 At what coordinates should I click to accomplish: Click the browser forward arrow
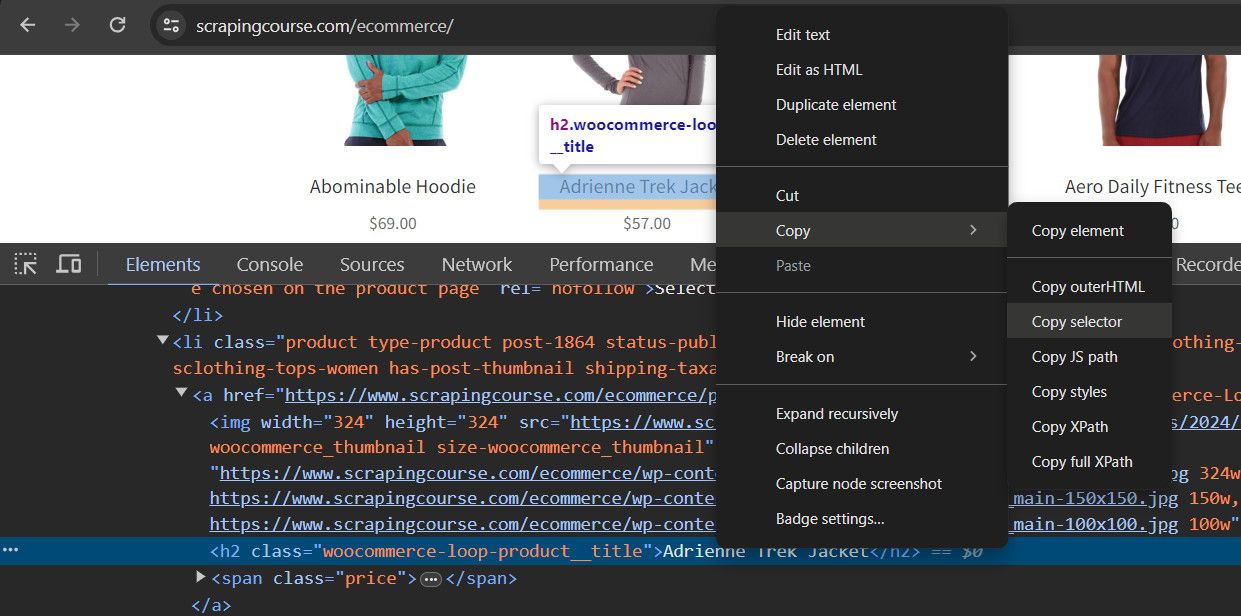[x=72, y=25]
